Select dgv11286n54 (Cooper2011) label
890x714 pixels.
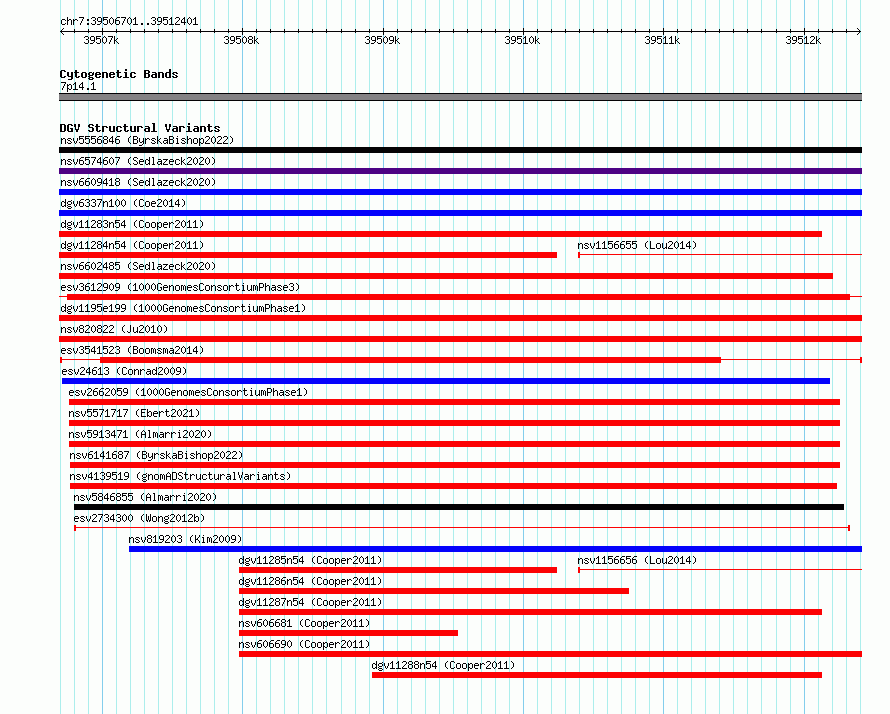[310, 581]
